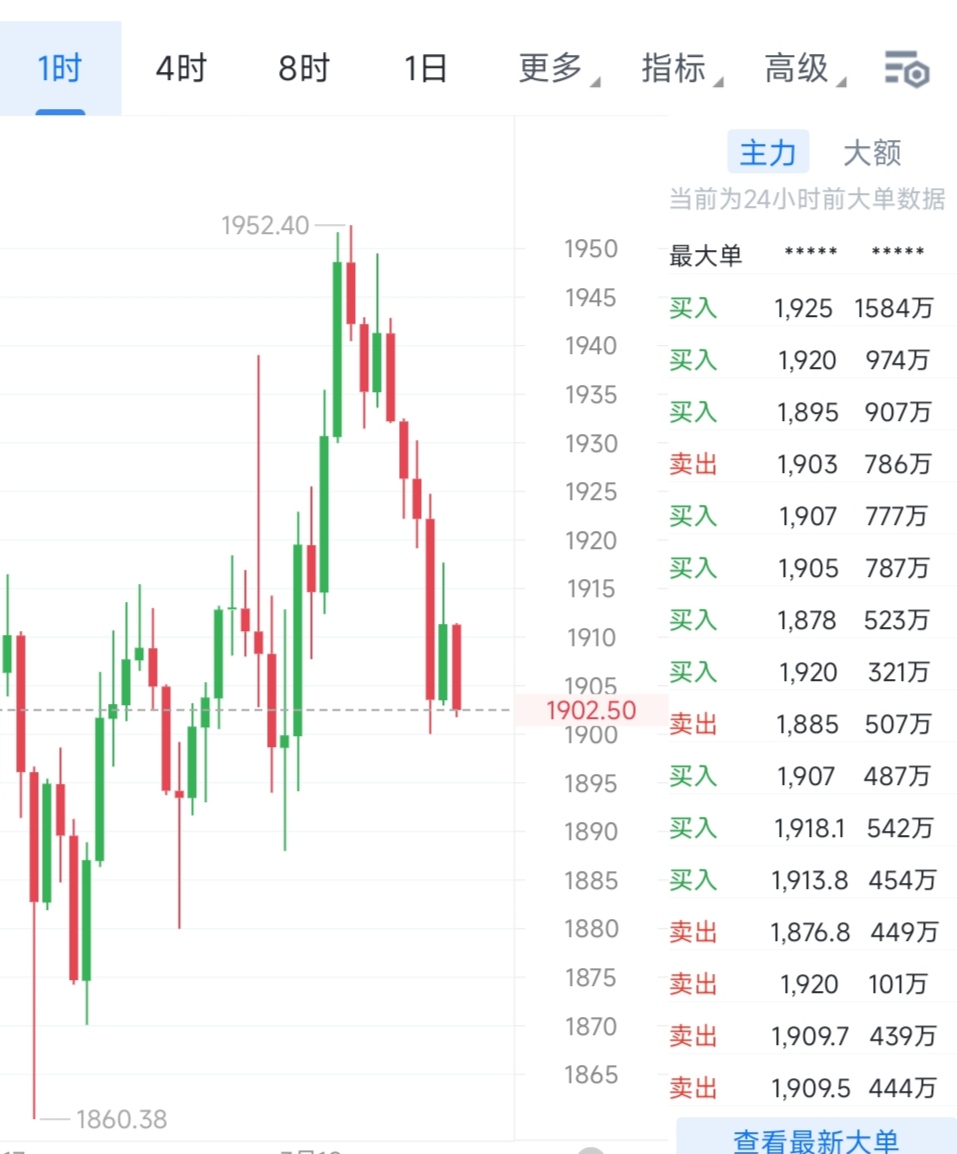The width and height of the screenshot is (957, 1154).
Task: Switch to the 8时 timeframe
Action: pyautogui.click(x=301, y=67)
